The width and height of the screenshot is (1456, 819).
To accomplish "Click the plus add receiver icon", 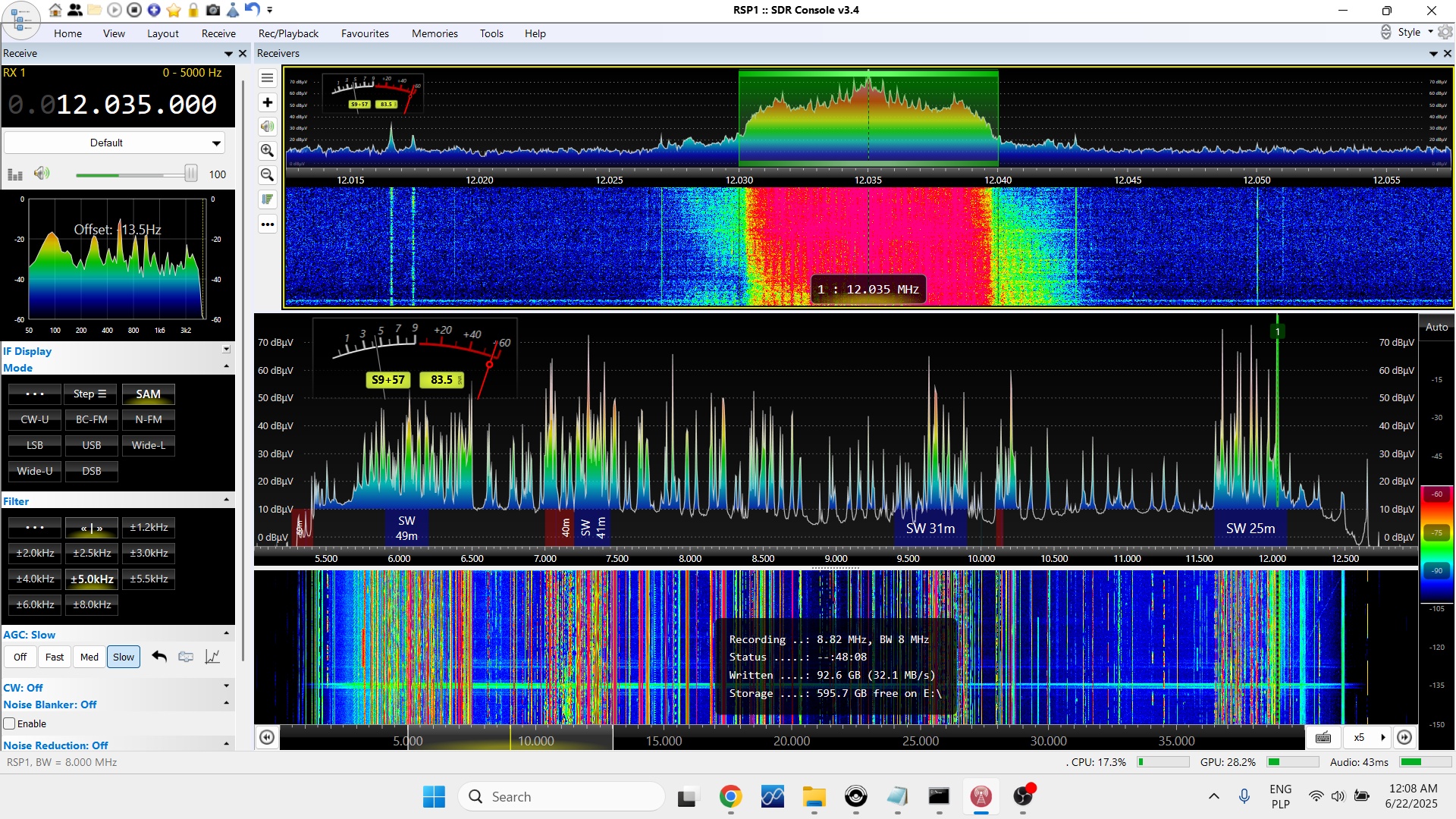I will [267, 102].
